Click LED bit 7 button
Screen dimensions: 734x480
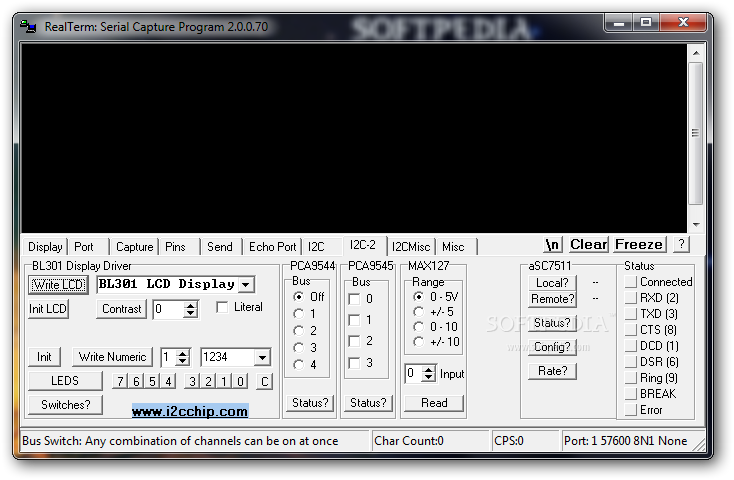pyautogui.click(x=120, y=382)
